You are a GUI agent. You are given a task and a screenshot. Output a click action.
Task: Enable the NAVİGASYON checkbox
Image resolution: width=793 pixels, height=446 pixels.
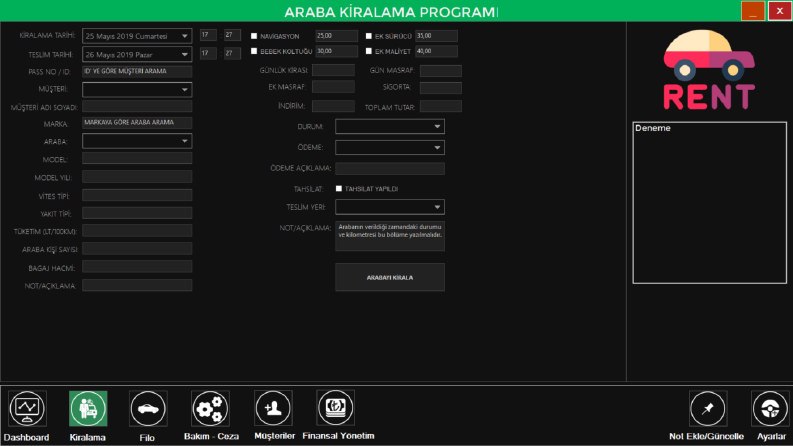pos(254,36)
